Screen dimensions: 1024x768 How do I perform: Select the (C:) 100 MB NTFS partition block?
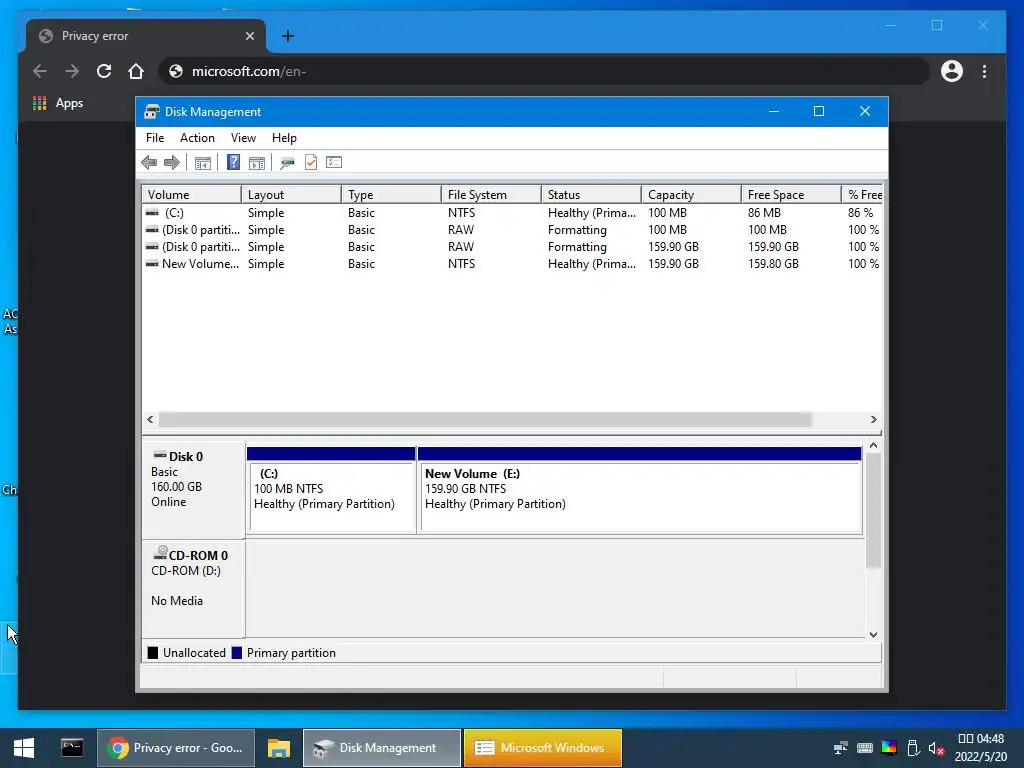pyautogui.click(x=331, y=491)
